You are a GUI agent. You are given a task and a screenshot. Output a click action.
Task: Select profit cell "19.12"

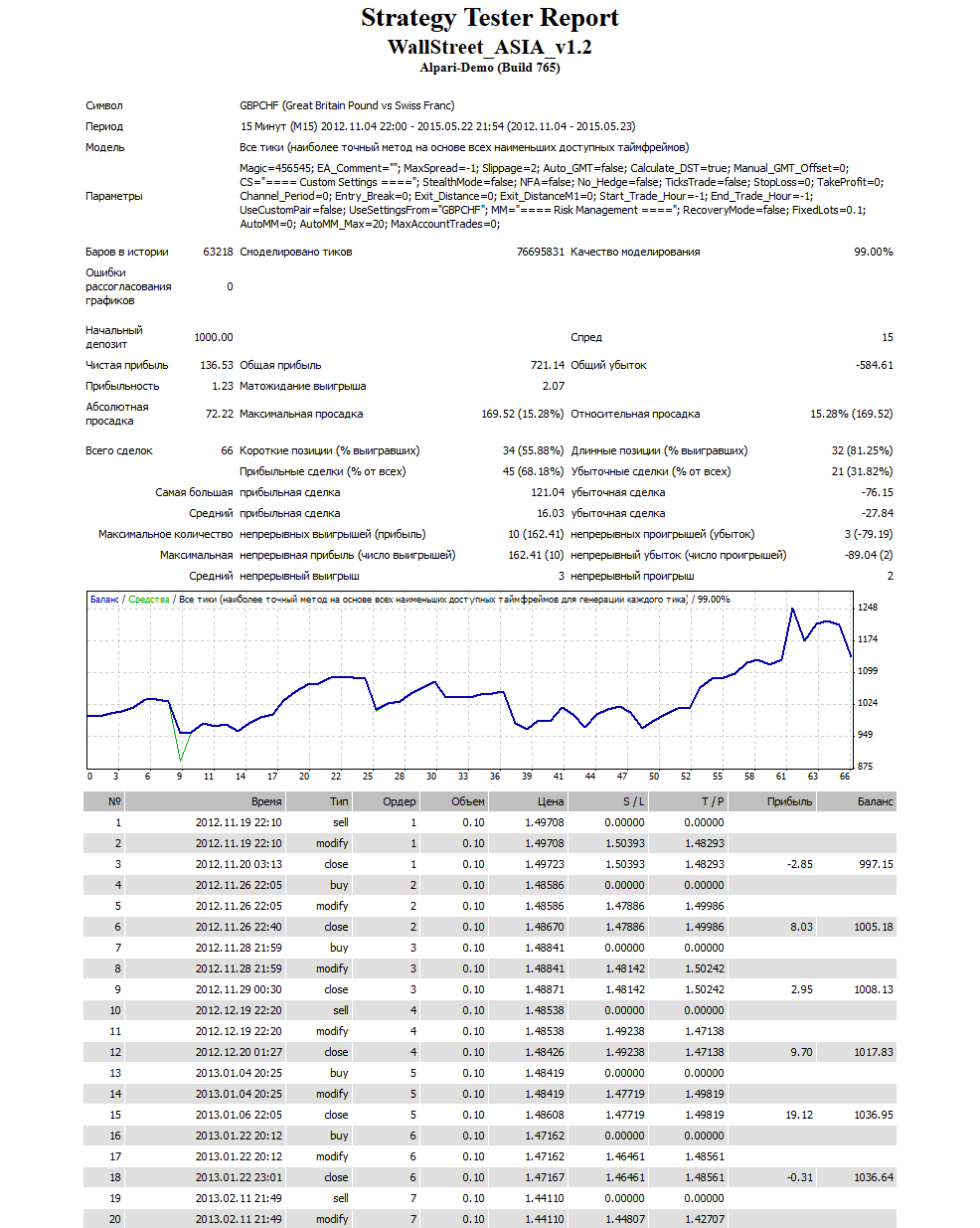tap(799, 1115)
